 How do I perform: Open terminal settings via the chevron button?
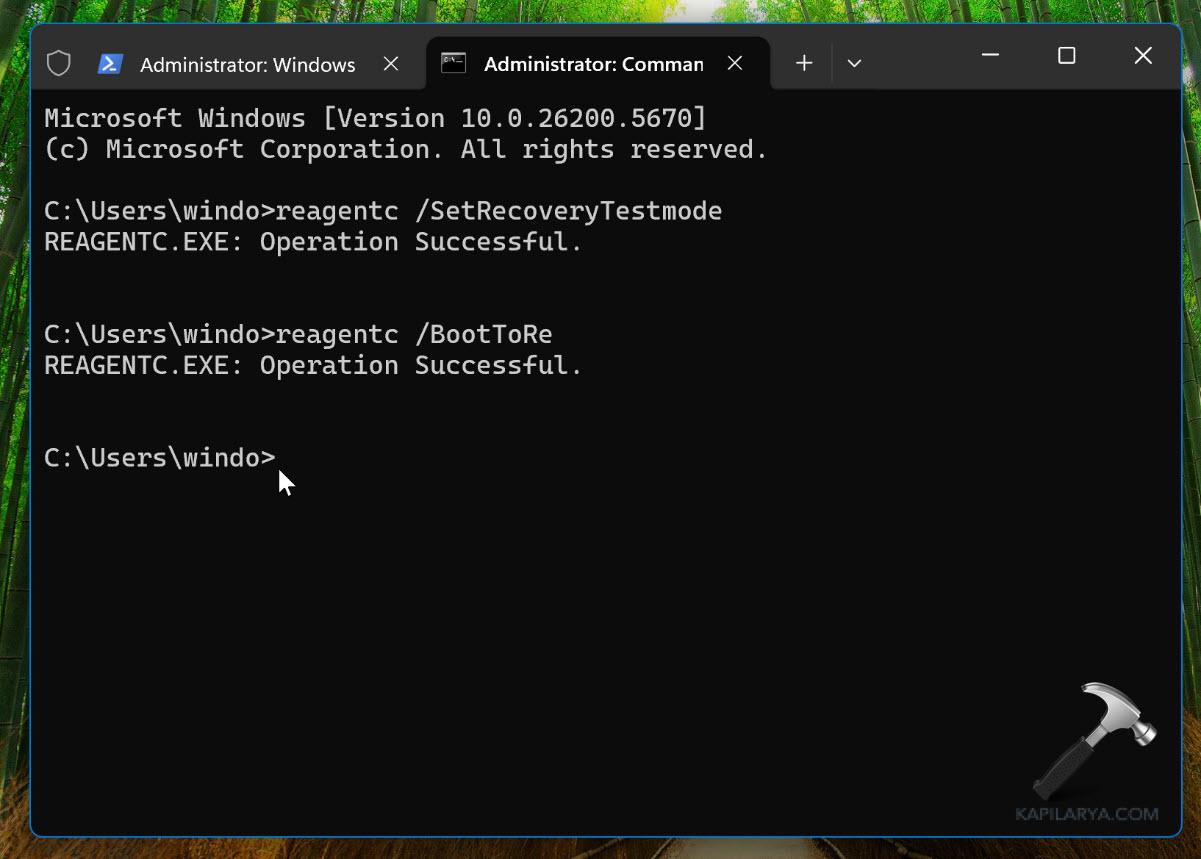[854, 62]
